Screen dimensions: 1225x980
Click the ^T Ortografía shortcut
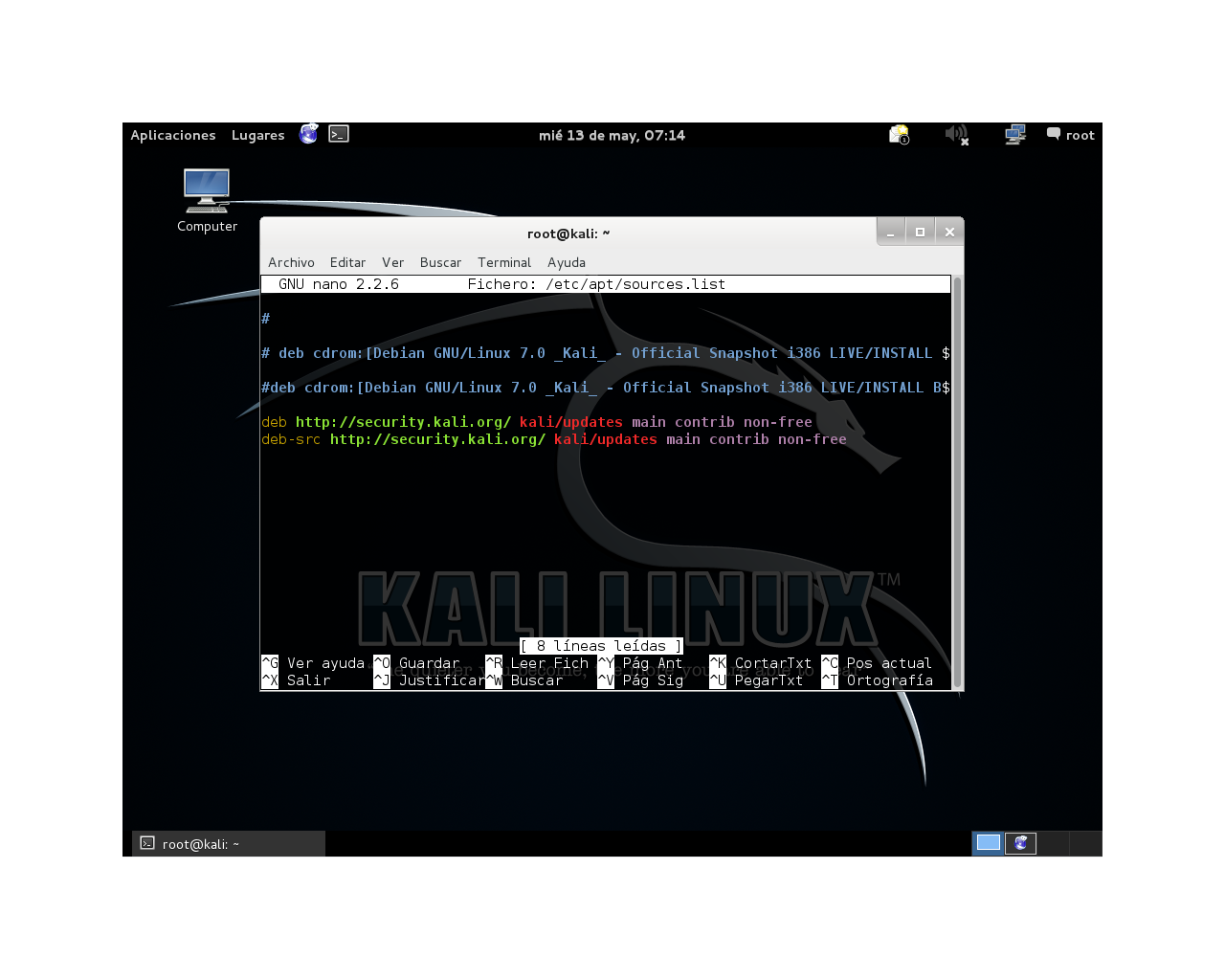(877, 680)
